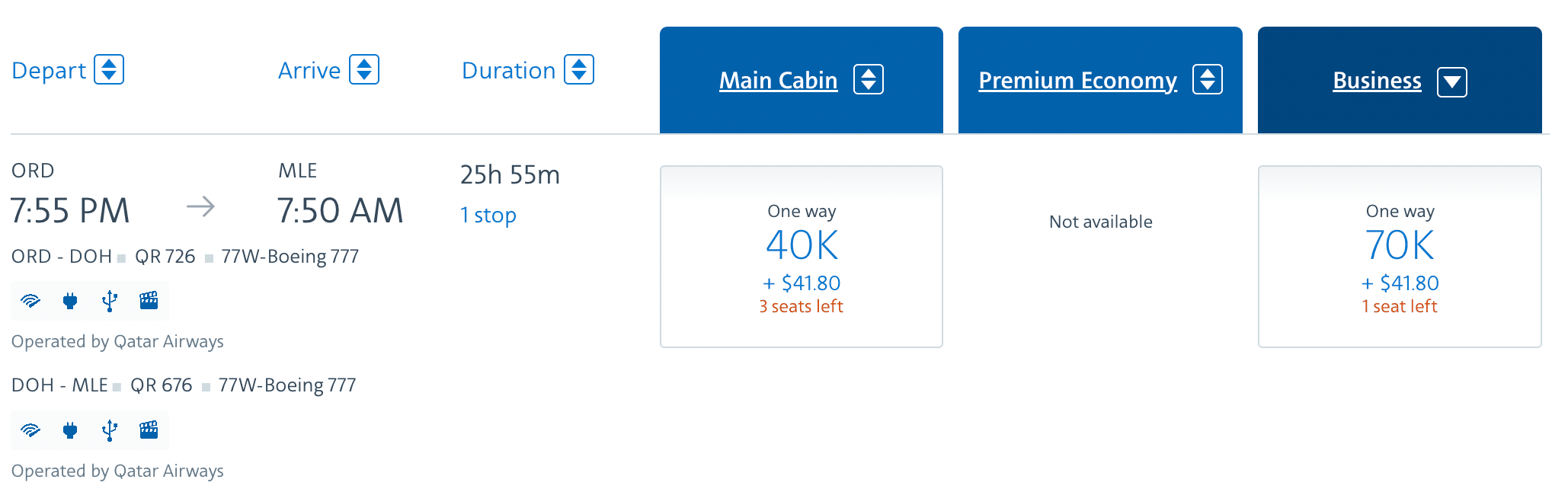Toggle sort order by Depart time

click(109, 70)
